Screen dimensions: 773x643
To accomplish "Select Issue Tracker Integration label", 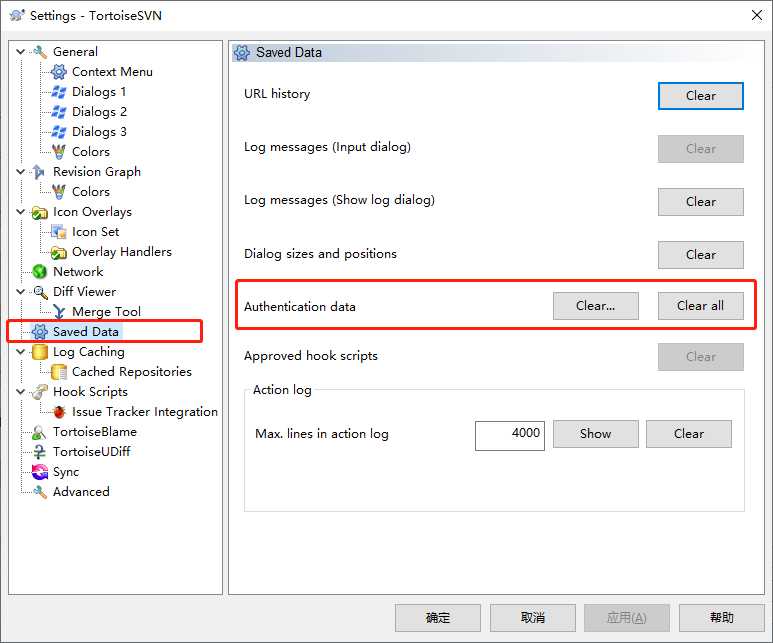I will [x=145, y=412].
